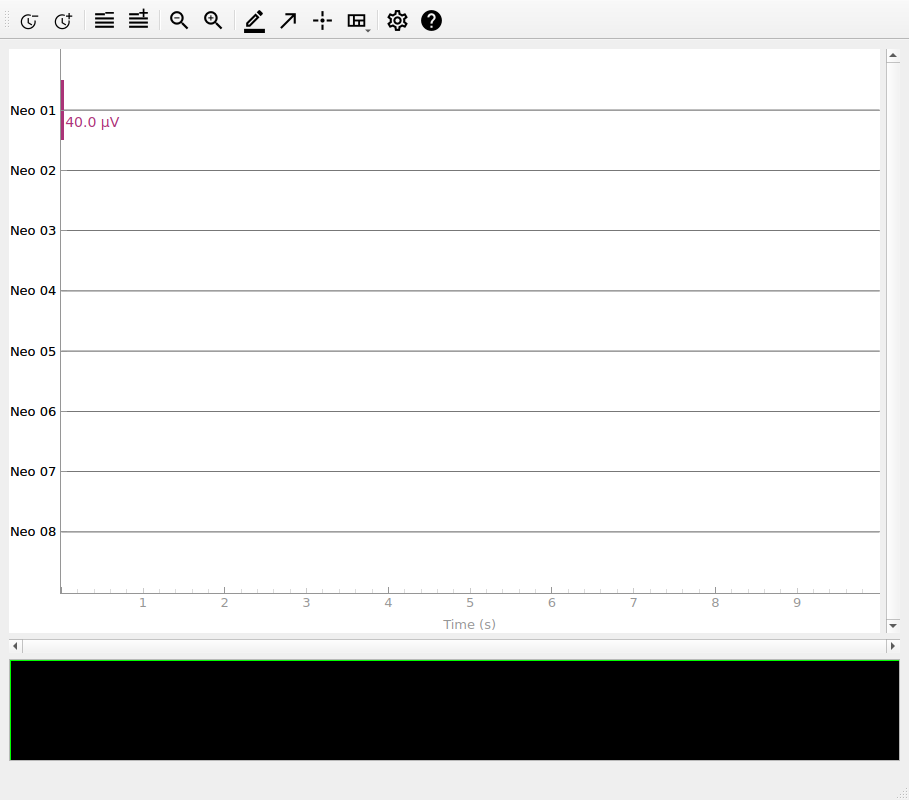Viewport: 909px width, 800px height.
Task: Select the Neo 04 channel label
Action: tap(33, 291)
